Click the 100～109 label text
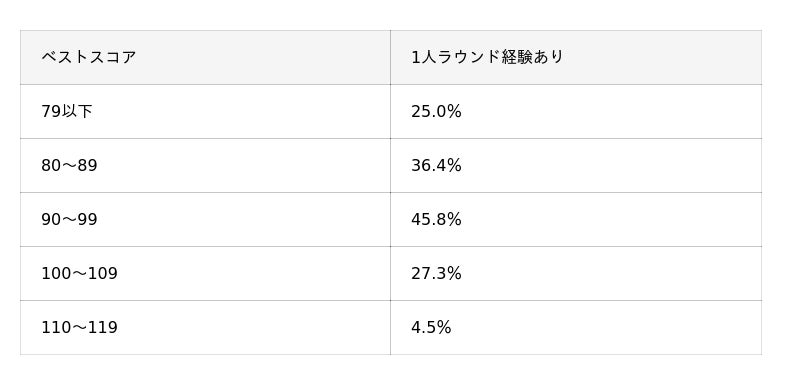800x385 pixels. [x=80, y=273]
